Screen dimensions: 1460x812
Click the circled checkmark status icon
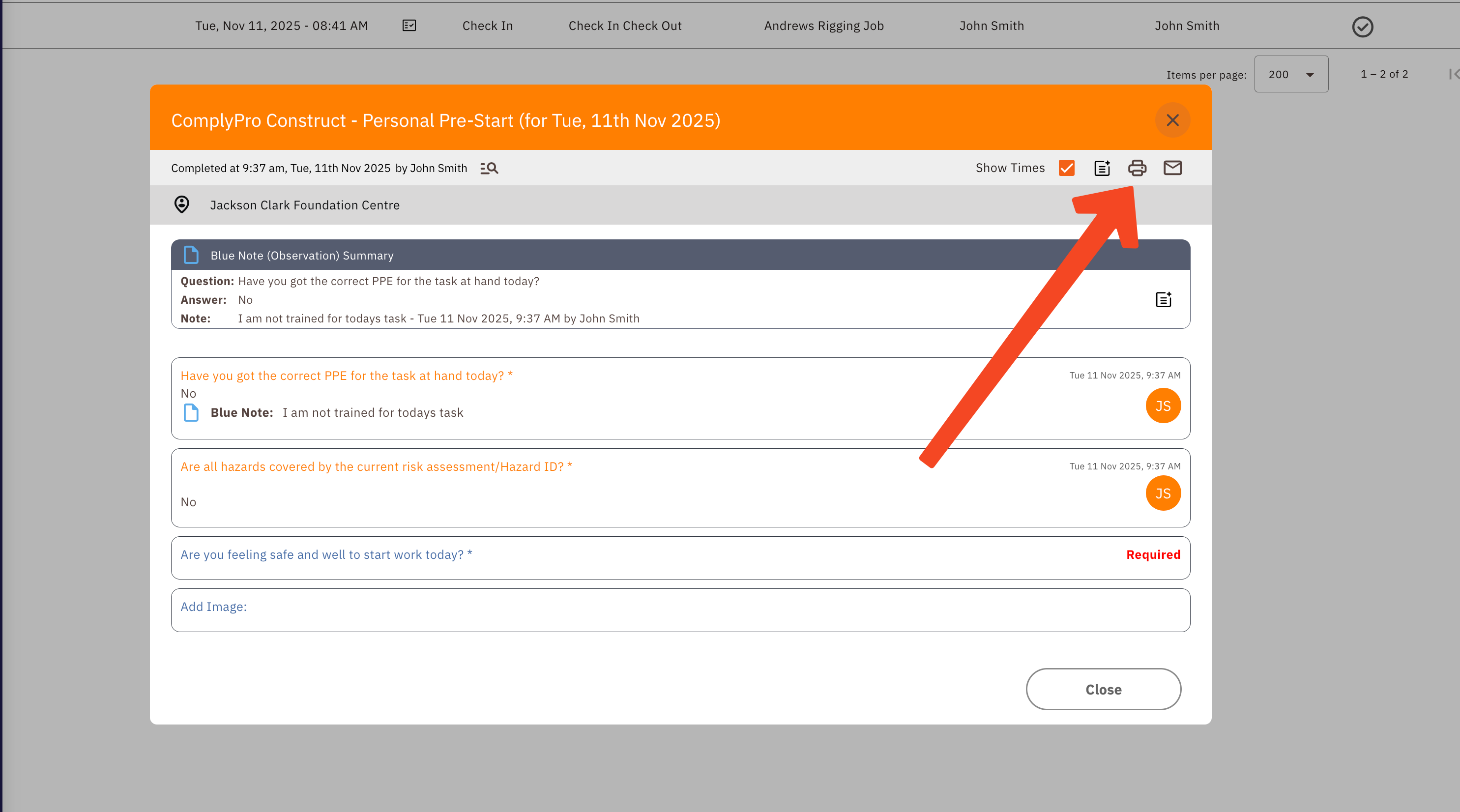(1362, 27)
